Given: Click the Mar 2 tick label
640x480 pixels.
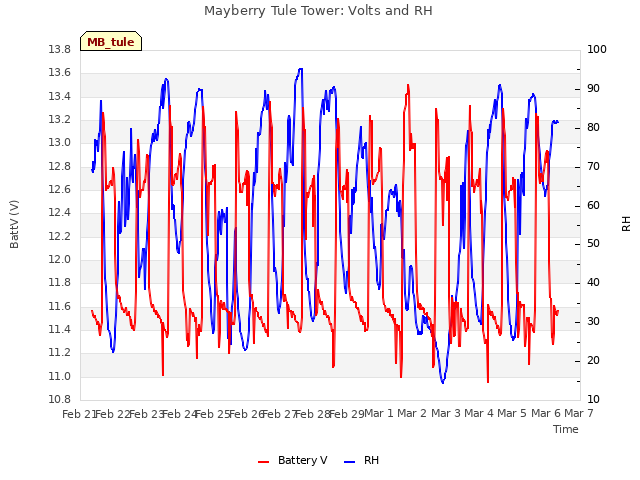Looking at the screenshot, I should click(412, 413).
